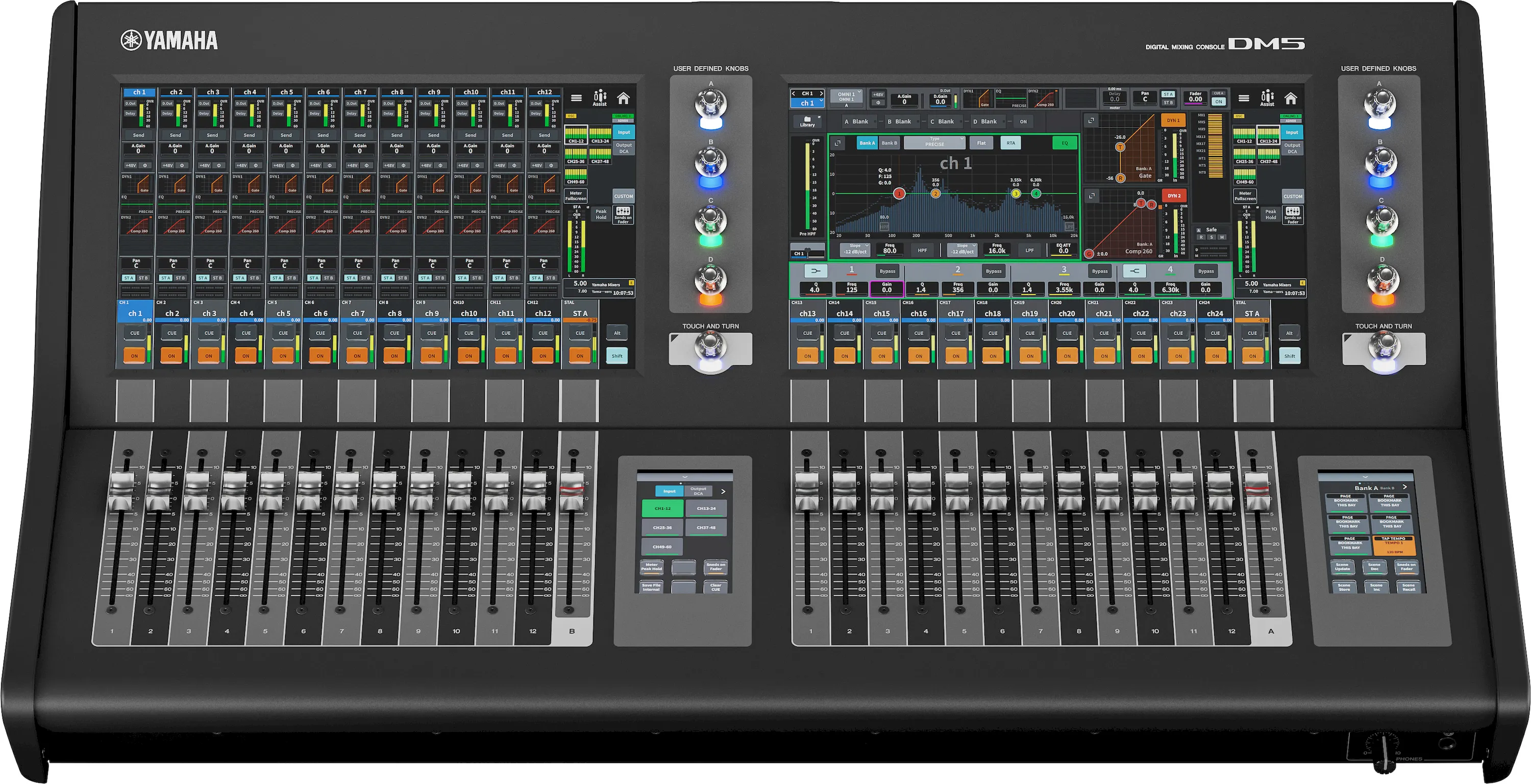The image size is (1531, 784).
Task: Pop out the EQ graph with its expand icon
Action: [837, 143]
